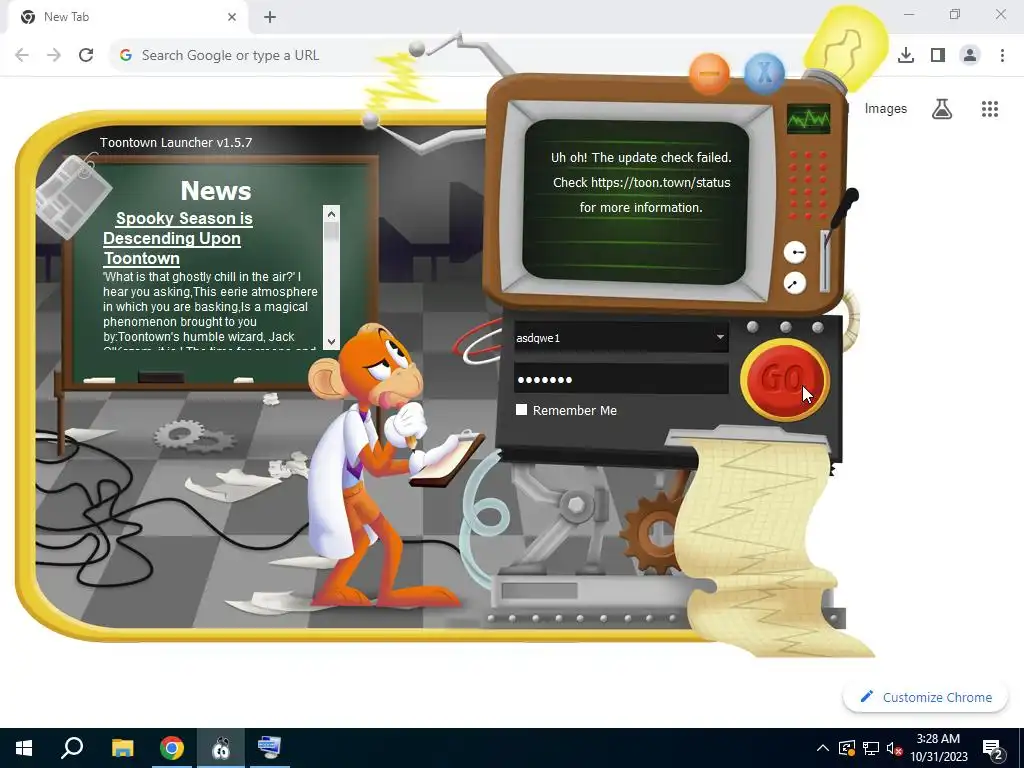Open a new tab with plus button
This screenshot has height=768, width=1024.
point(270,18)
